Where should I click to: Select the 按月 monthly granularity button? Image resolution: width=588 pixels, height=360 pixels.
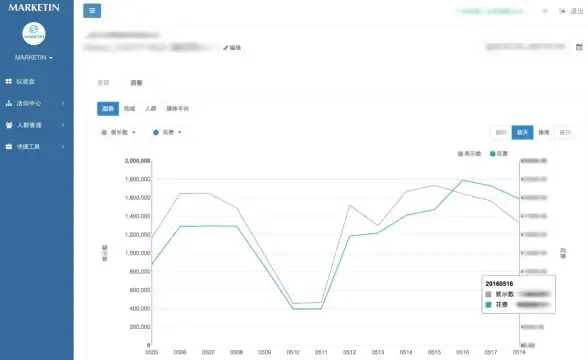click(x=565, y=132)
